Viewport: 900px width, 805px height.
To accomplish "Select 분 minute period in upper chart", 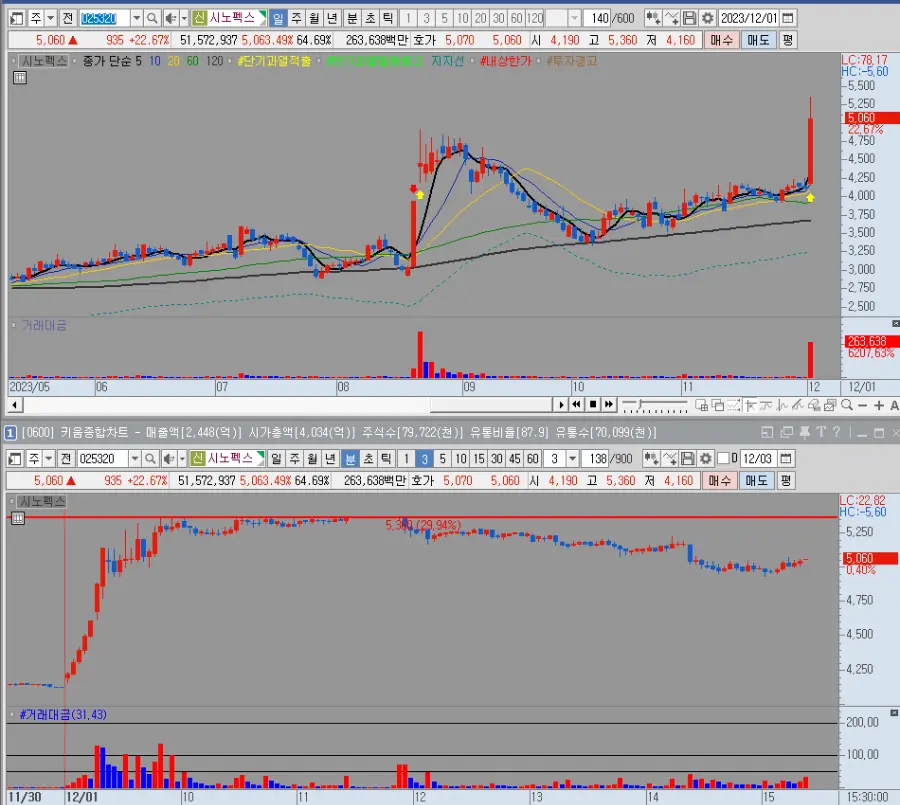I will [x=352, y=18].
